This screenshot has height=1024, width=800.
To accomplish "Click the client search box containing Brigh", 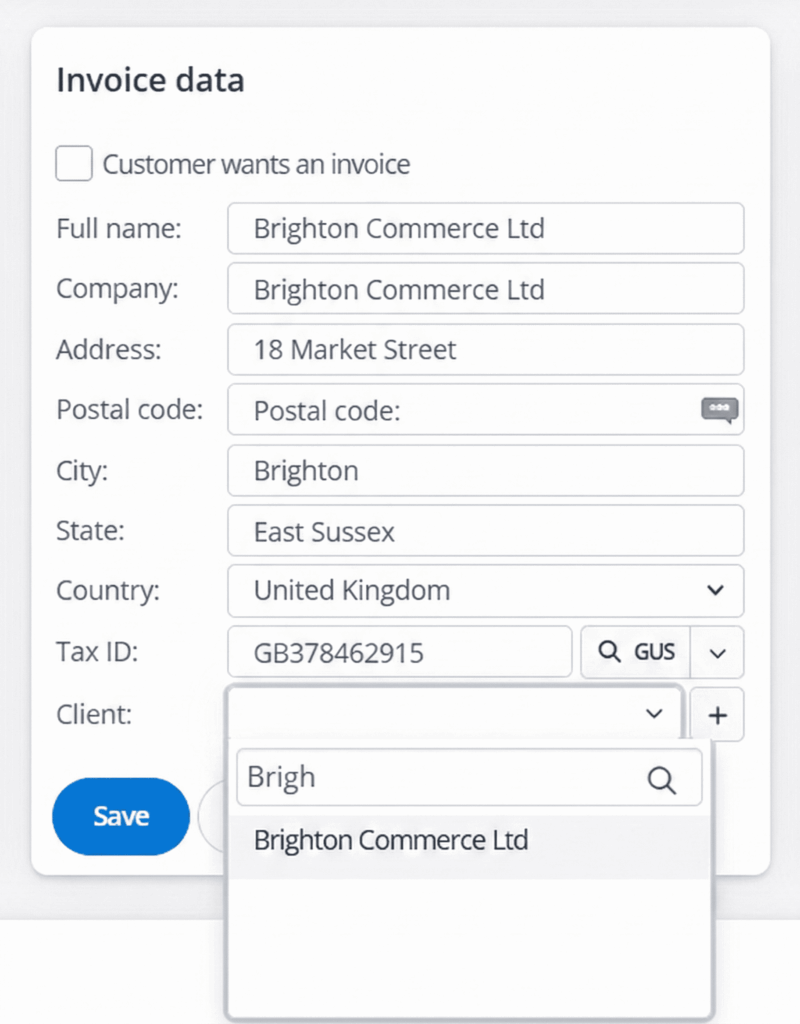I will coord(440,778).
